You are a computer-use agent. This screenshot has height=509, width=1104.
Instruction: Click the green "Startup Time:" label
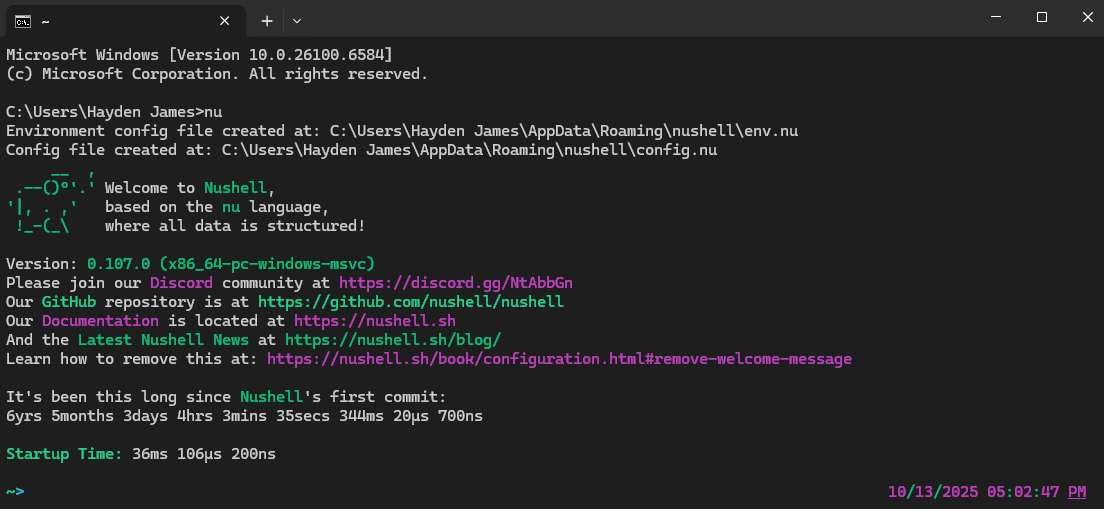click(64, 455)
